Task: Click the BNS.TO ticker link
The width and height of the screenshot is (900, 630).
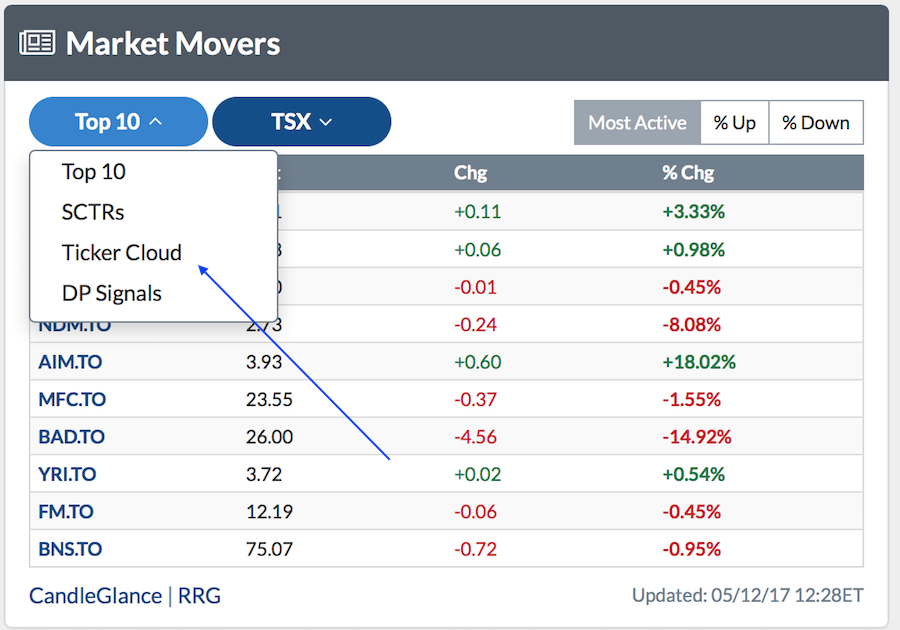Action: point(70,549)
